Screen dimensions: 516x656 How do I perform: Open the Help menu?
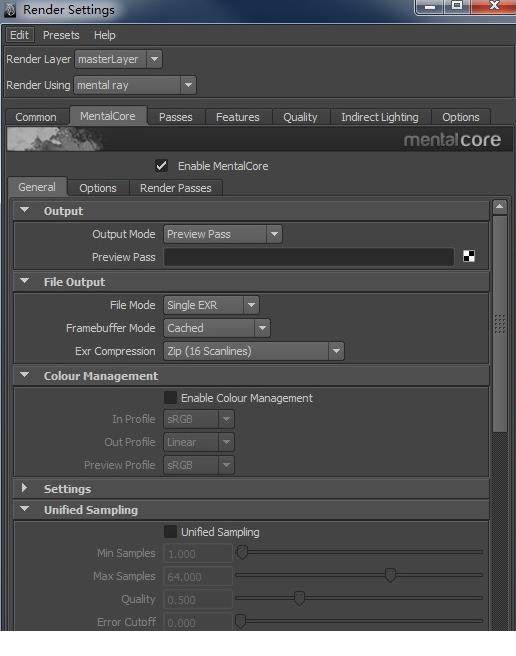(x=105, y=35)
